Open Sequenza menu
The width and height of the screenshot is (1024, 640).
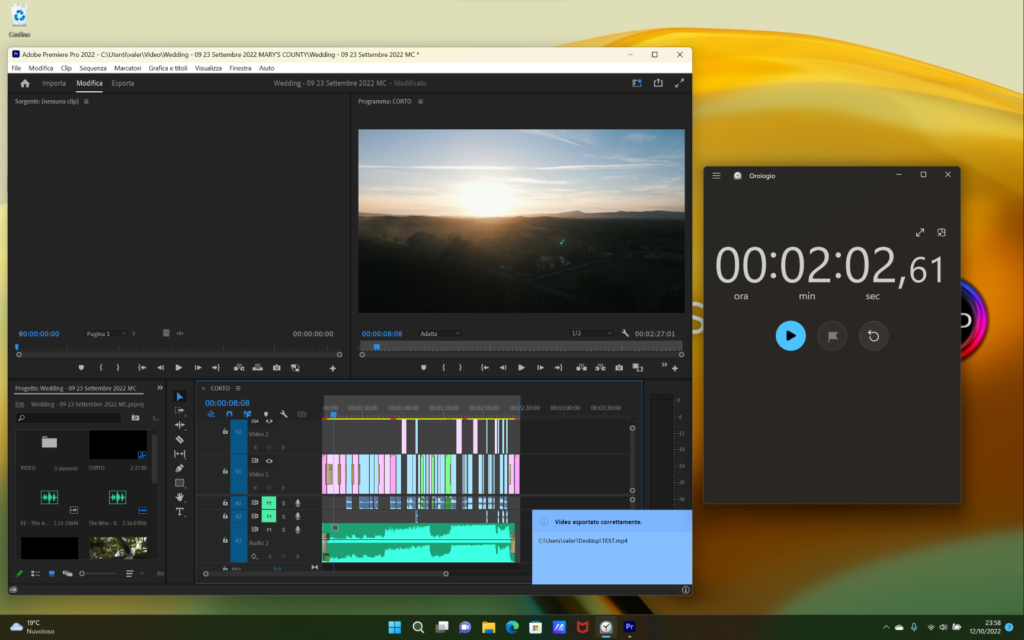(x=93, y=68)
